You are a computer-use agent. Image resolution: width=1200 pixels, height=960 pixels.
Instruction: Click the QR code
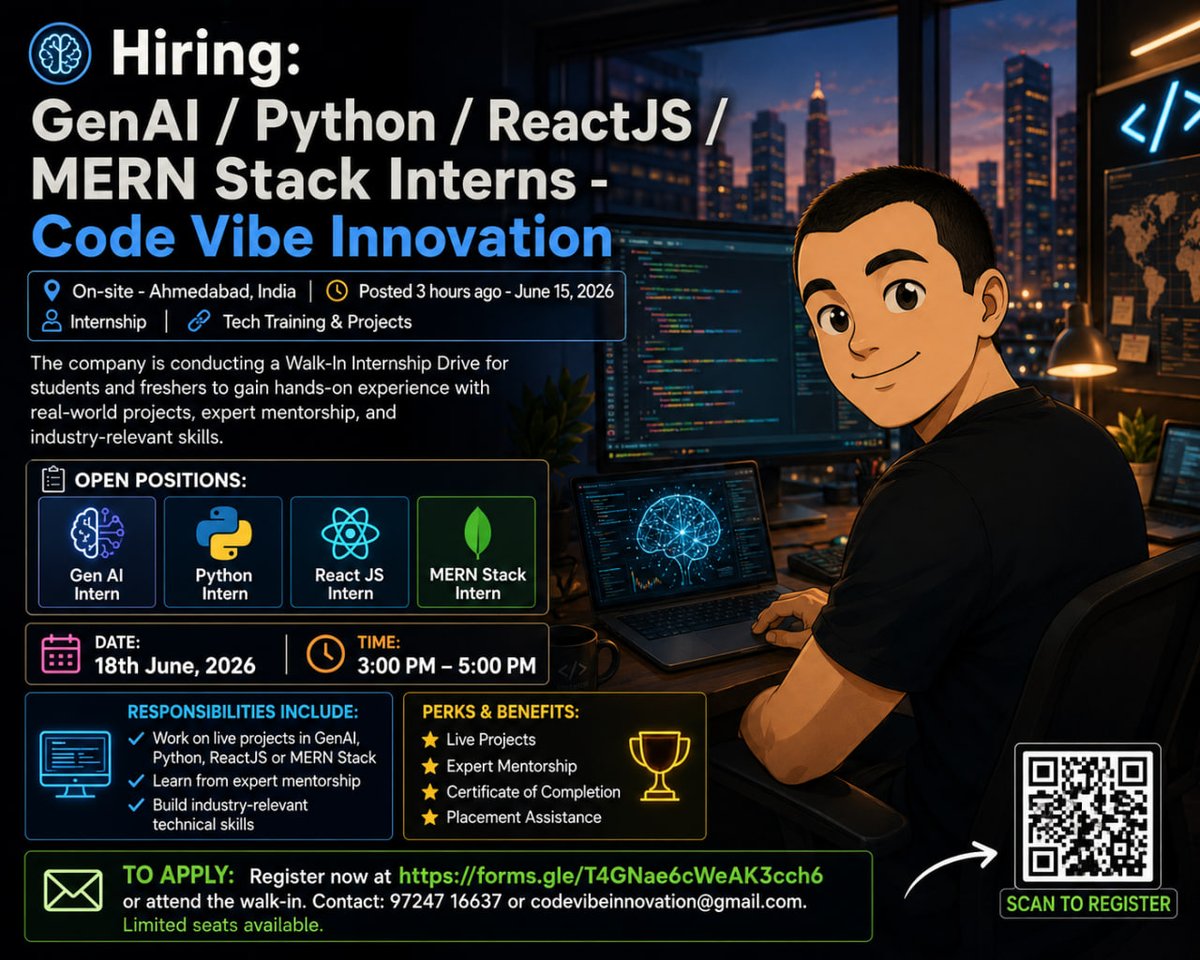pos(1087,815)
